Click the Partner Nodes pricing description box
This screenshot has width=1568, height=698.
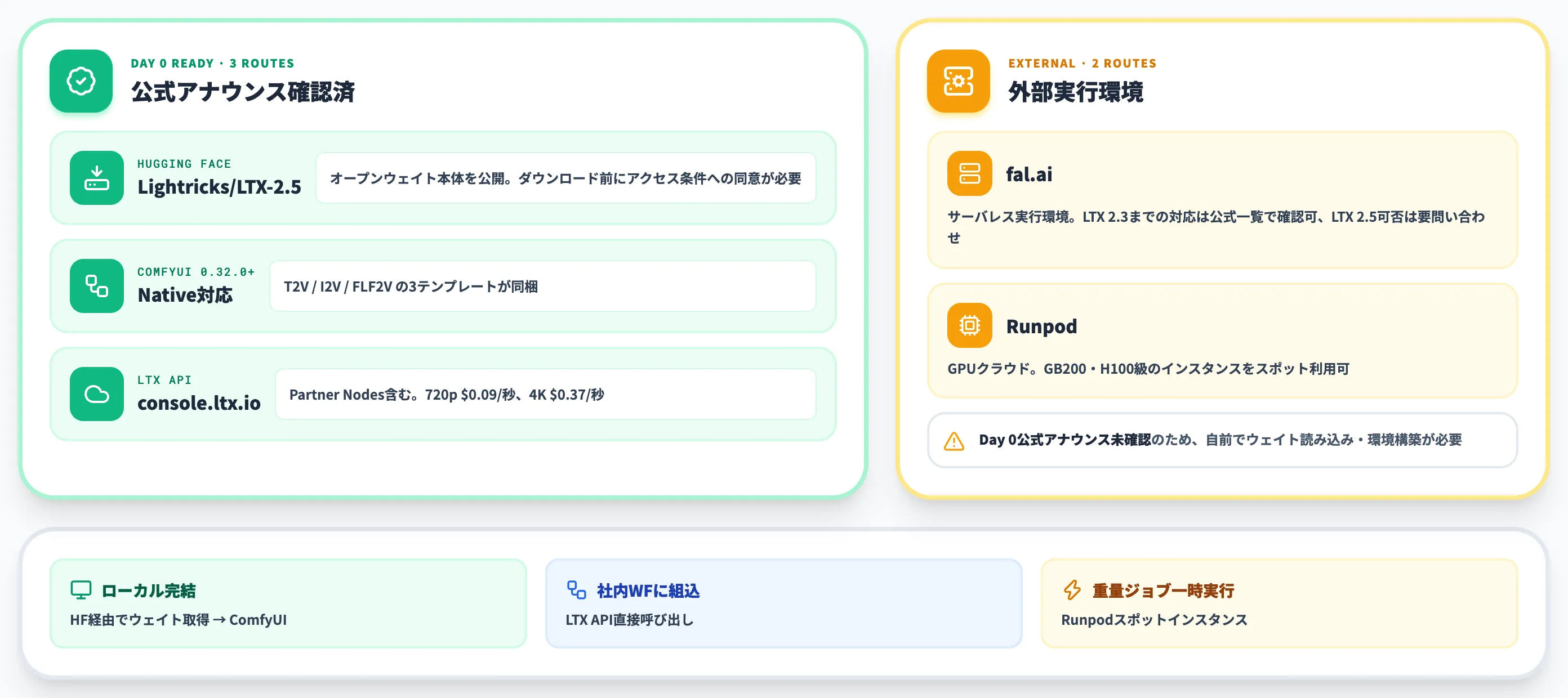(x=545, y=393)
